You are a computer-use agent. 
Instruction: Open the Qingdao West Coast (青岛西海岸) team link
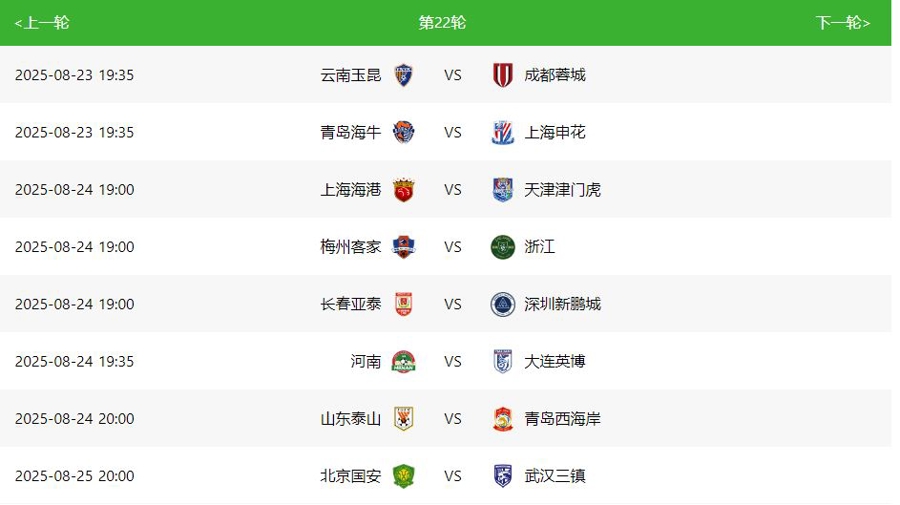(x=562, y=419)
